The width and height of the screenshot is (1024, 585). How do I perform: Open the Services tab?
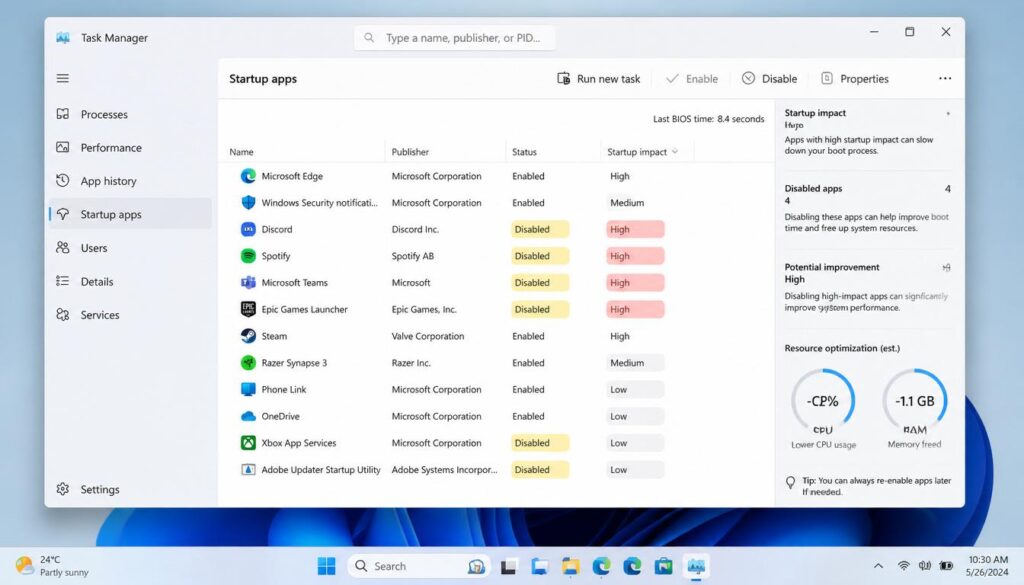click(x=131, y=315)
